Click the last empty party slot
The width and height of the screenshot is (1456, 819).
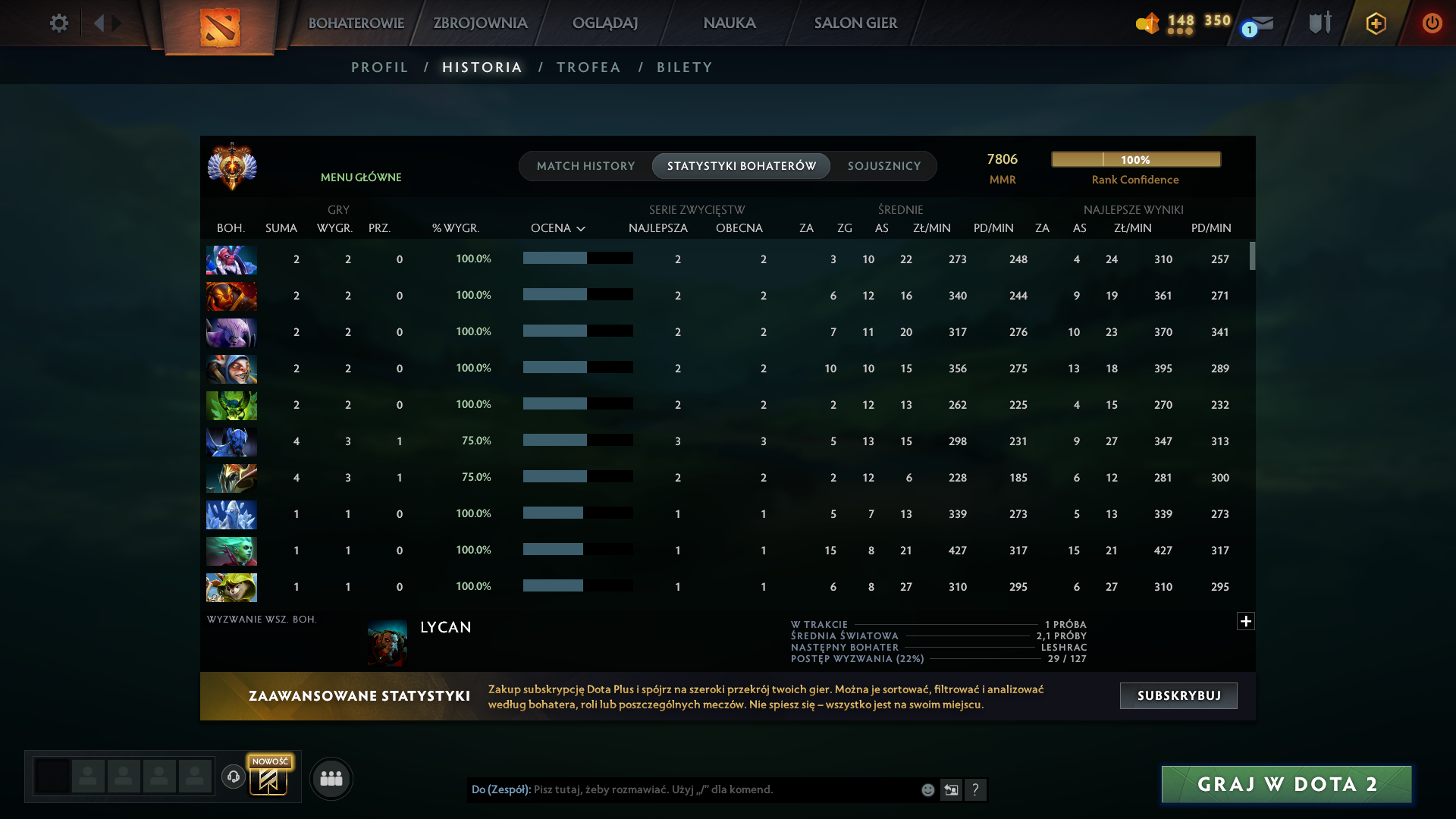coord(195,777)
